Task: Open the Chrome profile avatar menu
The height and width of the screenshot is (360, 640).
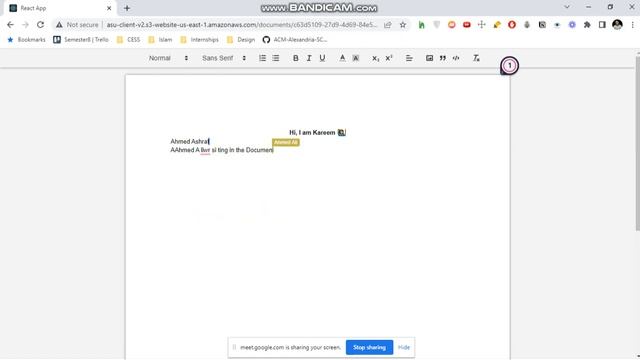Action: pyautogui.click(x=617, y=25)
